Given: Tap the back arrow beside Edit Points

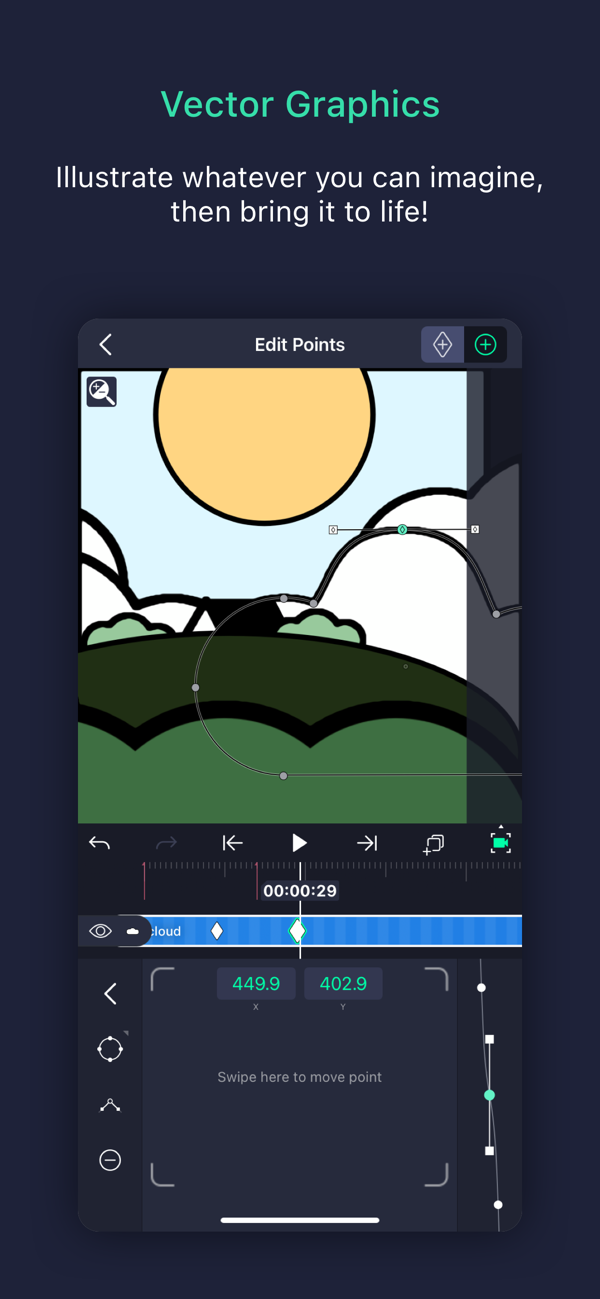Looking at the screenshot, I should 106,345.
